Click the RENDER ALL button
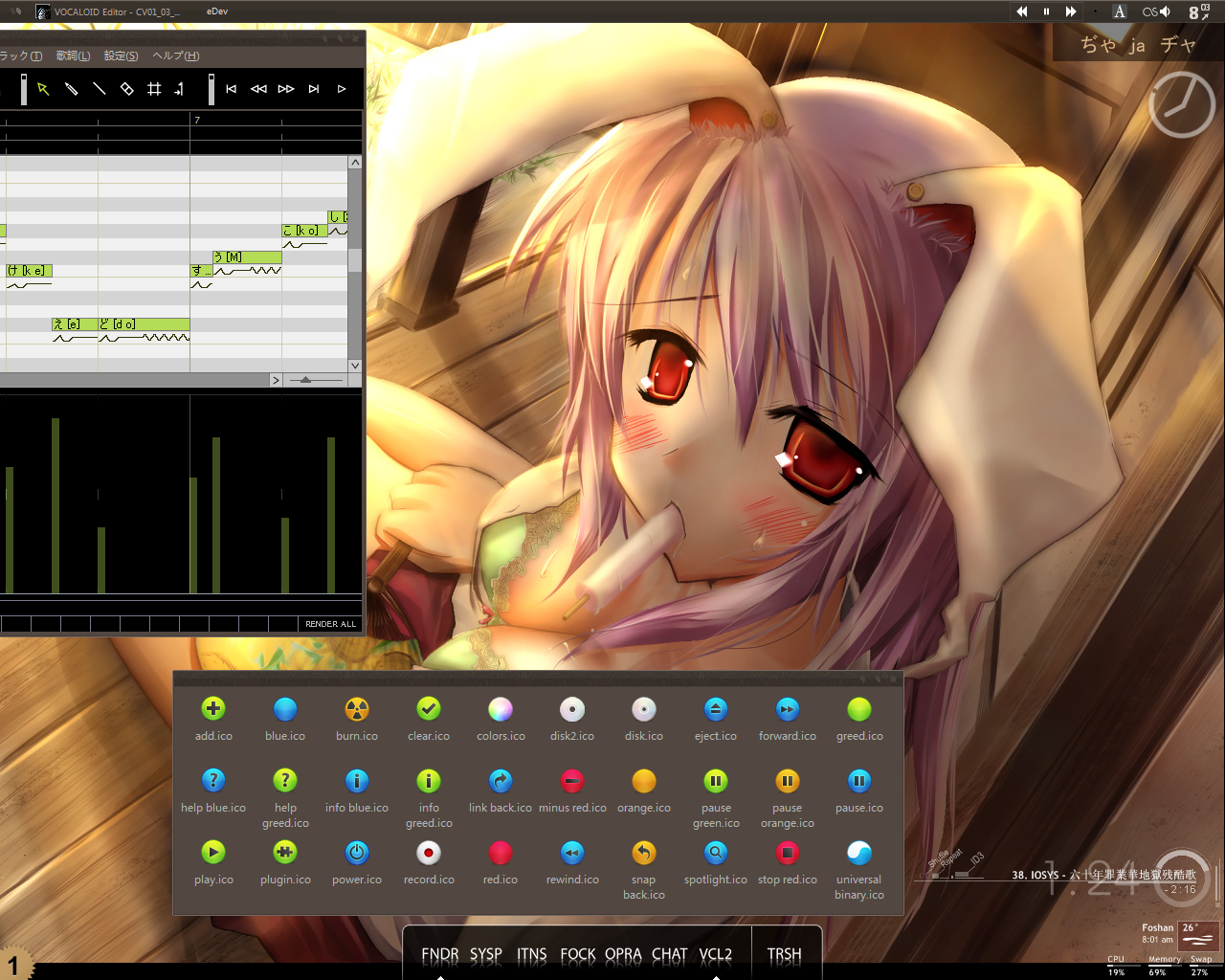The image size is (1225, 980). click(x=330, y=624)
